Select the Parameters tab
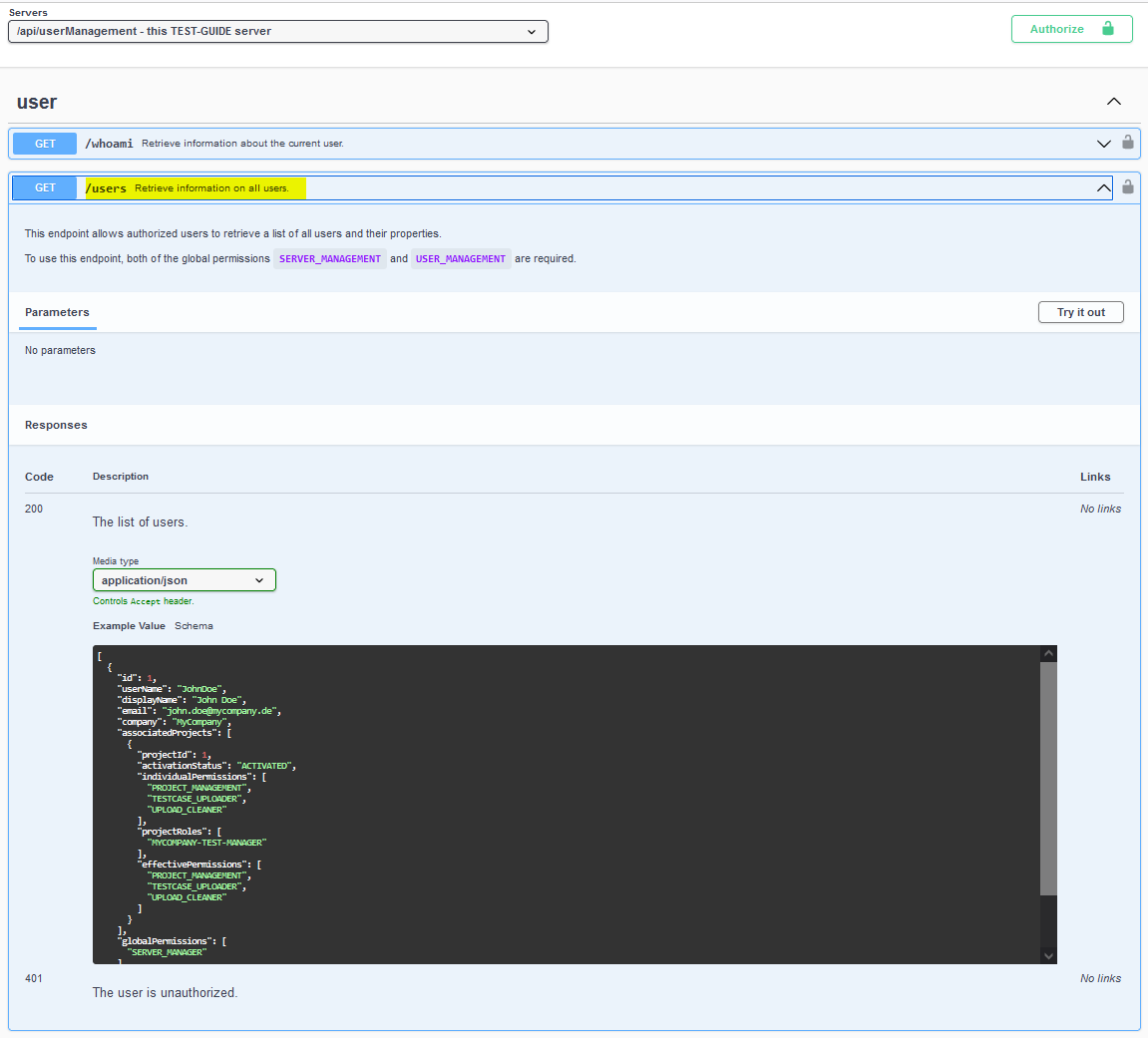 tap(57, 312)
